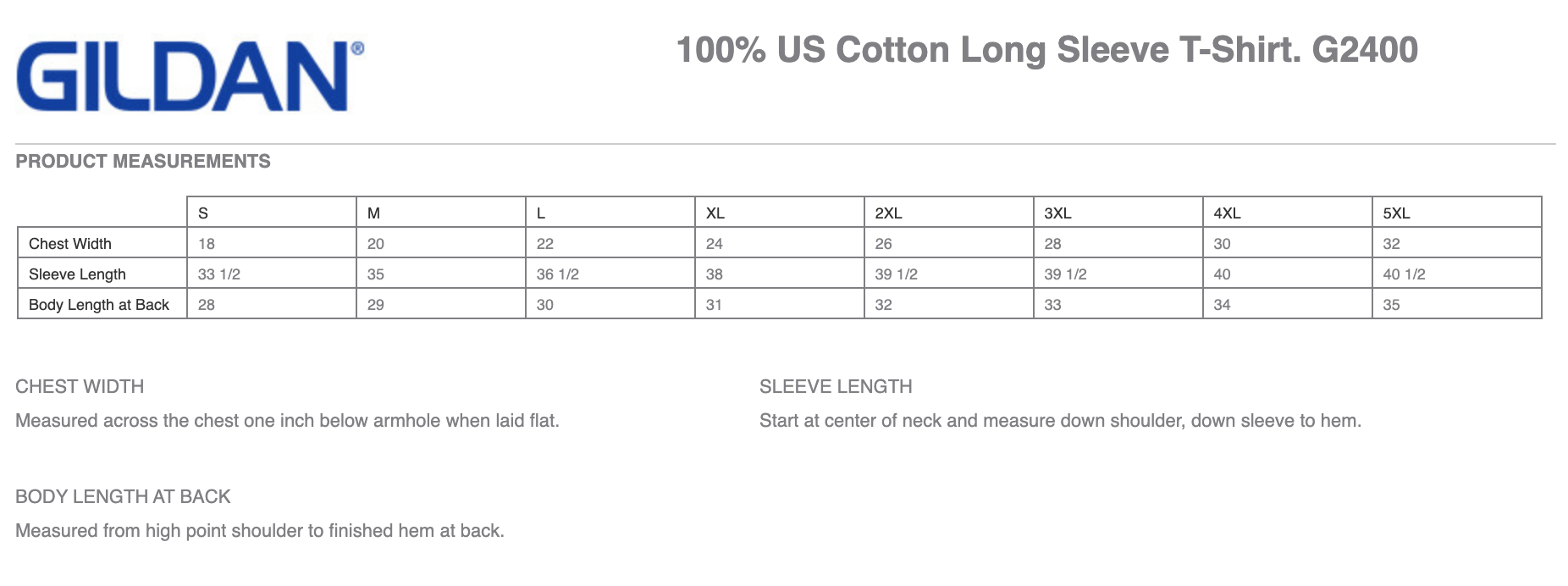Select the product title G2400 heading

click(1046, 50)
